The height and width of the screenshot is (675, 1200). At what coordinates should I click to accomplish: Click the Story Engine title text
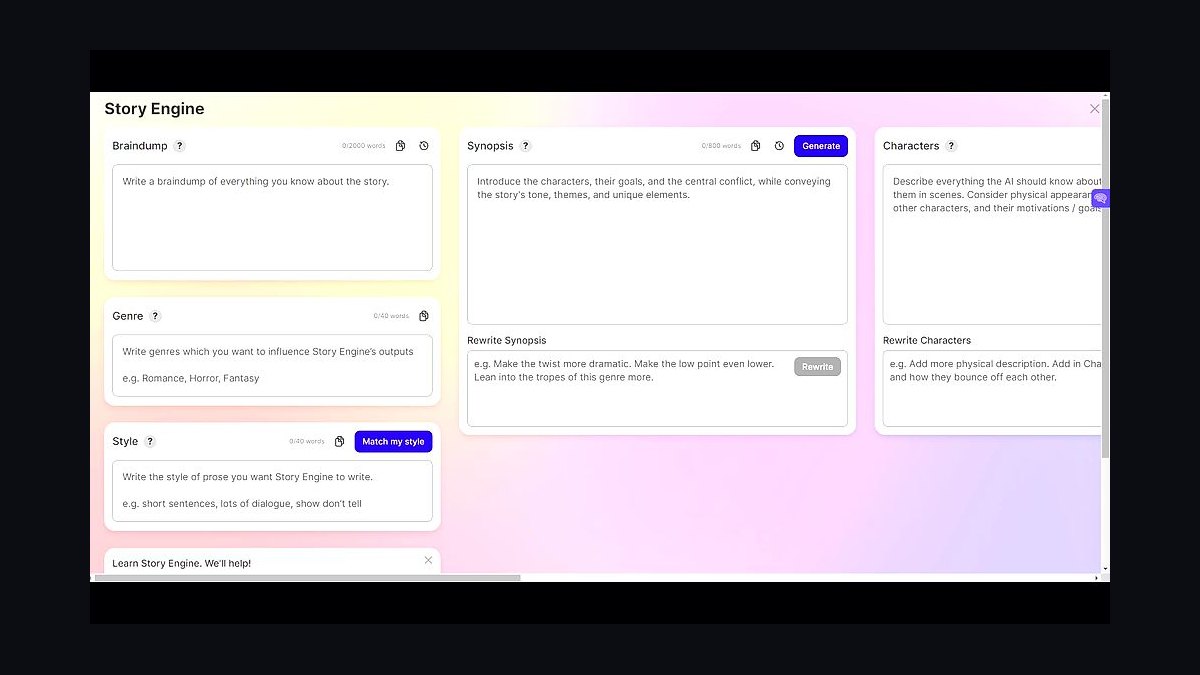pos(154,109)
